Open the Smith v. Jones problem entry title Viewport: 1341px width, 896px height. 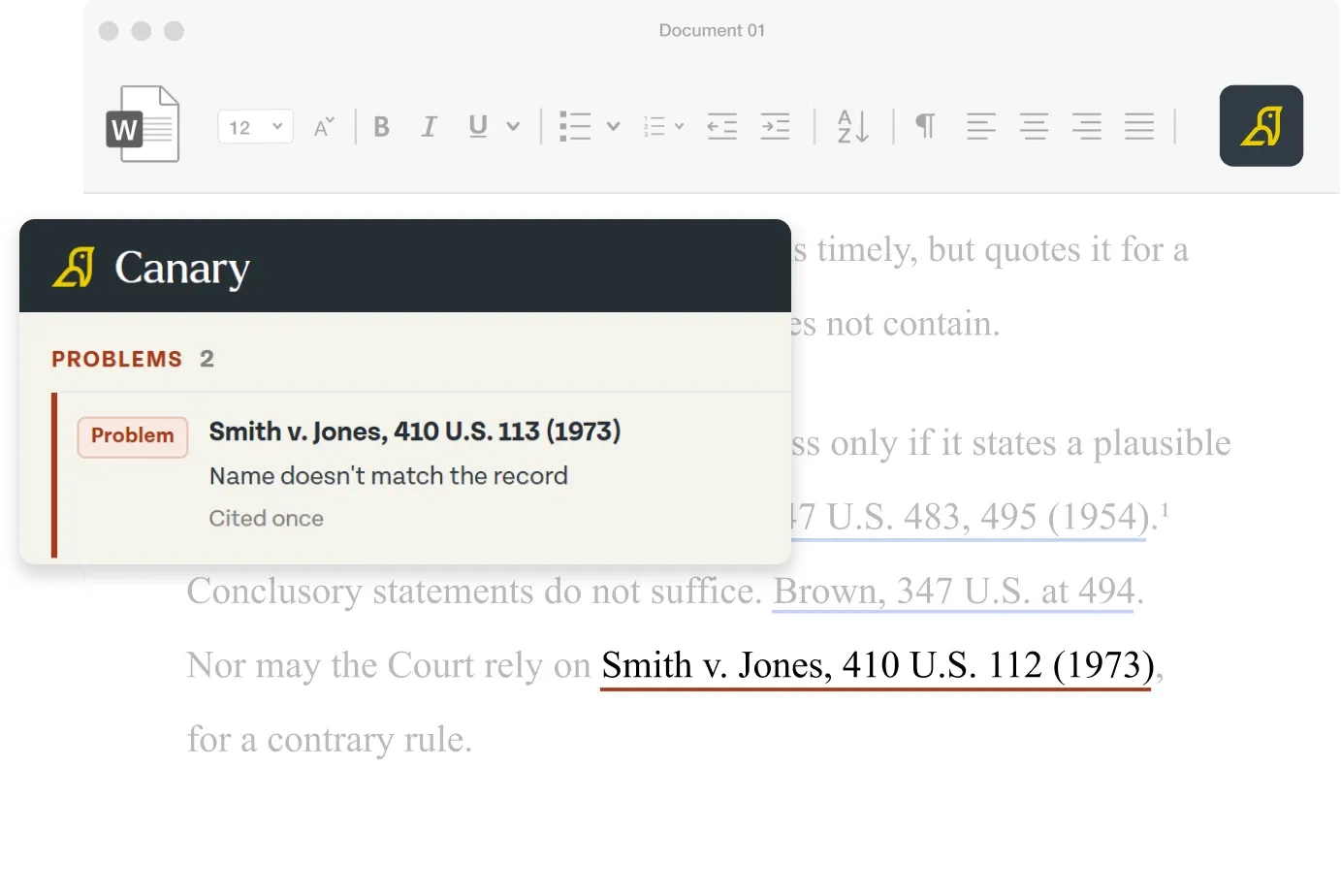[x=415, y=432]
